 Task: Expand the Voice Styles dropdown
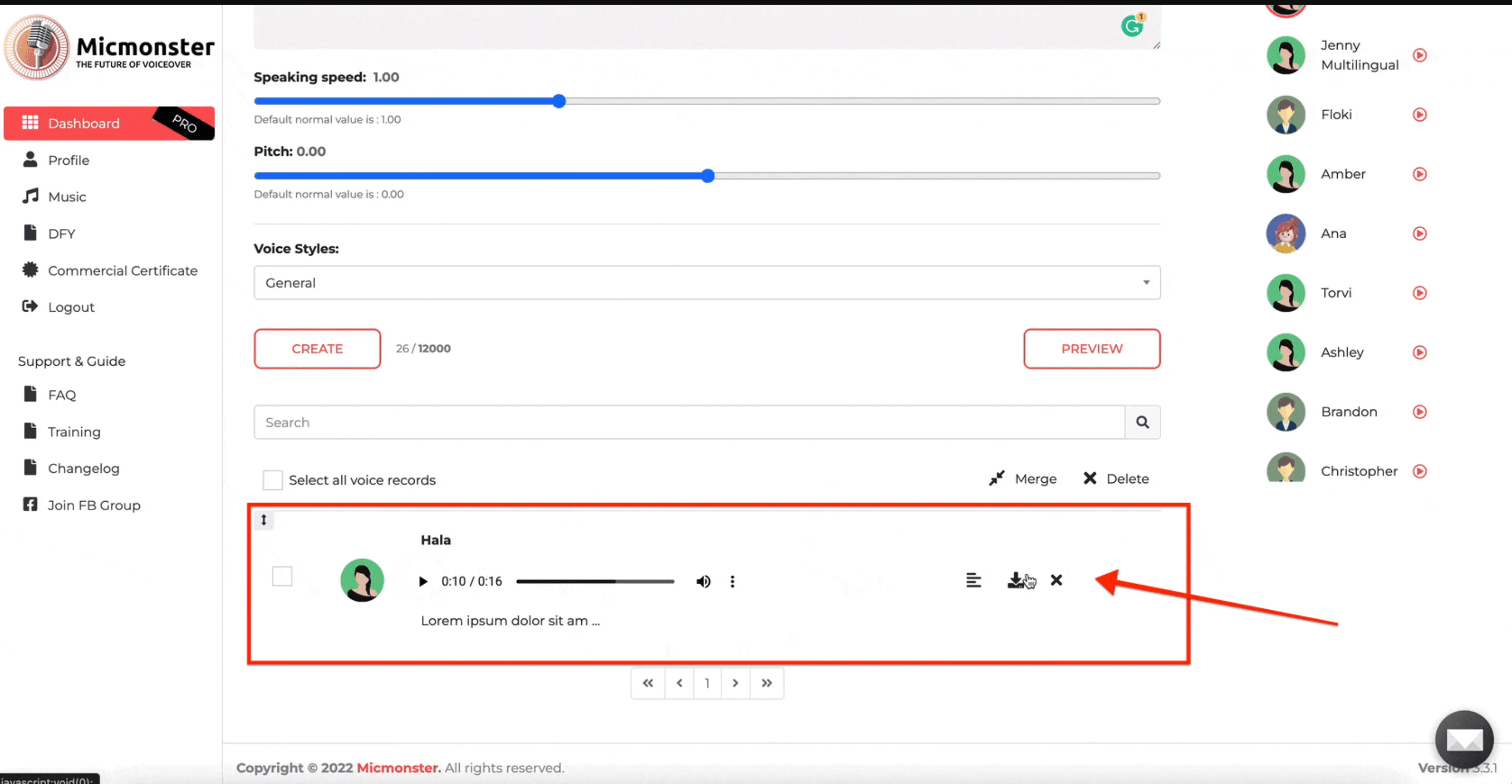(707, 283)
